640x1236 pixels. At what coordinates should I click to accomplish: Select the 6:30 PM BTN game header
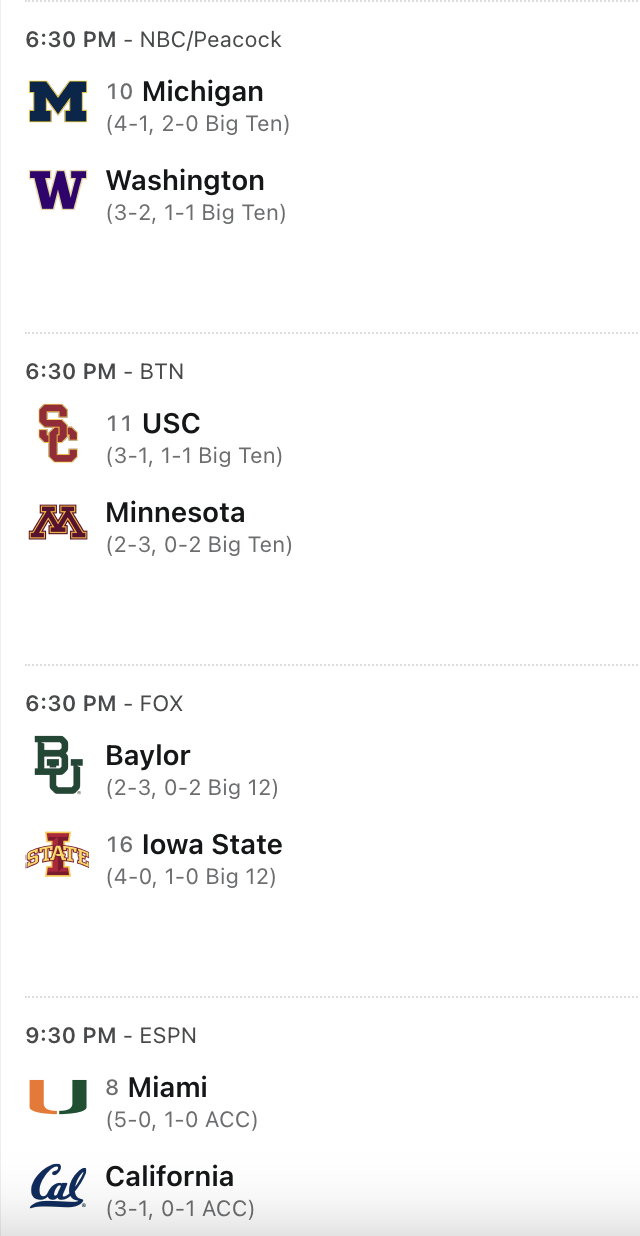pos(105,372)
